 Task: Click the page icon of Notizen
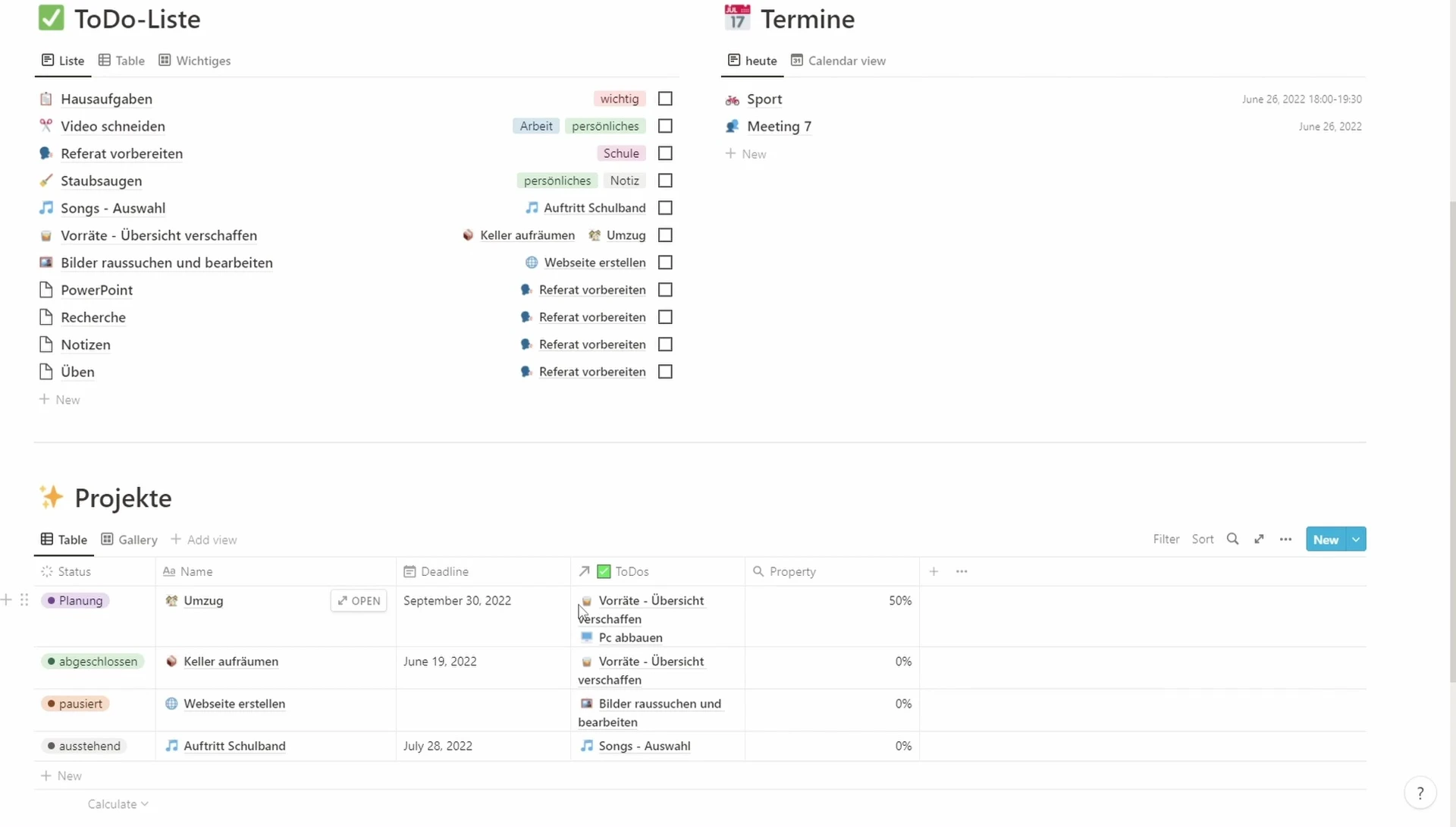pos(46,344)
